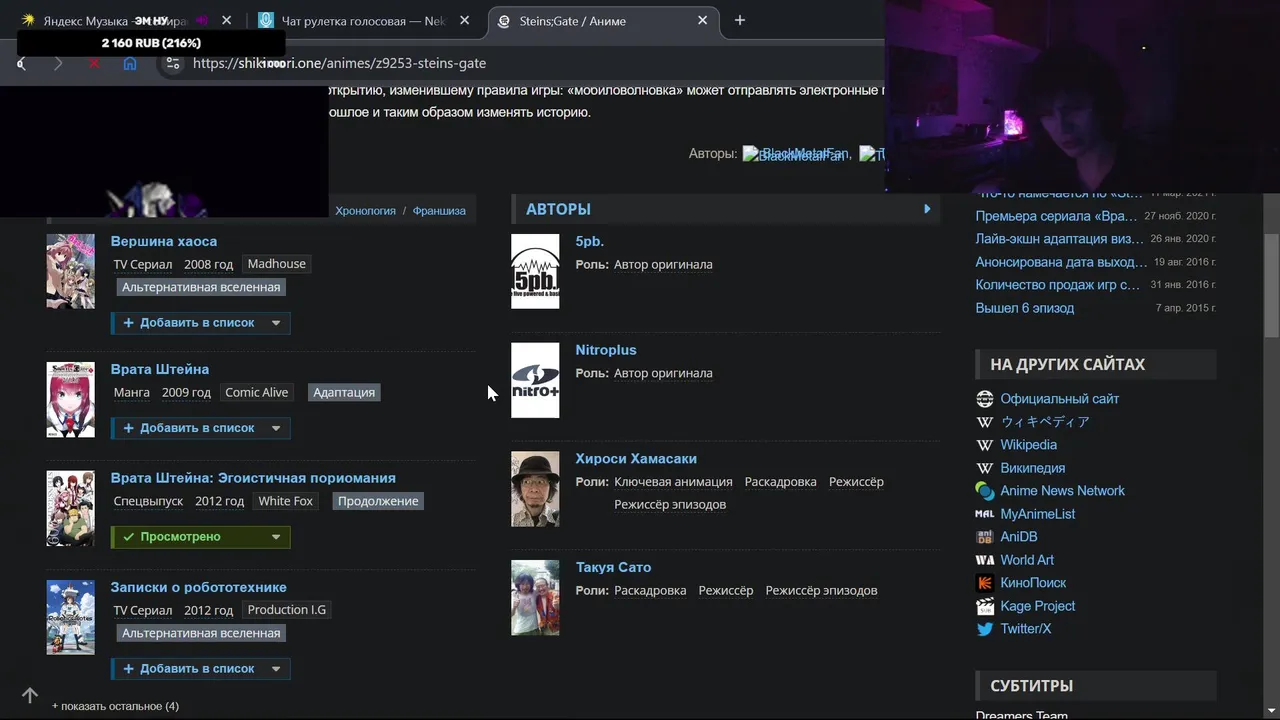This screenshot has height=720, width=1280.
Task: Open Хироси Хамасаки name link
Action: tap(636, 458)
